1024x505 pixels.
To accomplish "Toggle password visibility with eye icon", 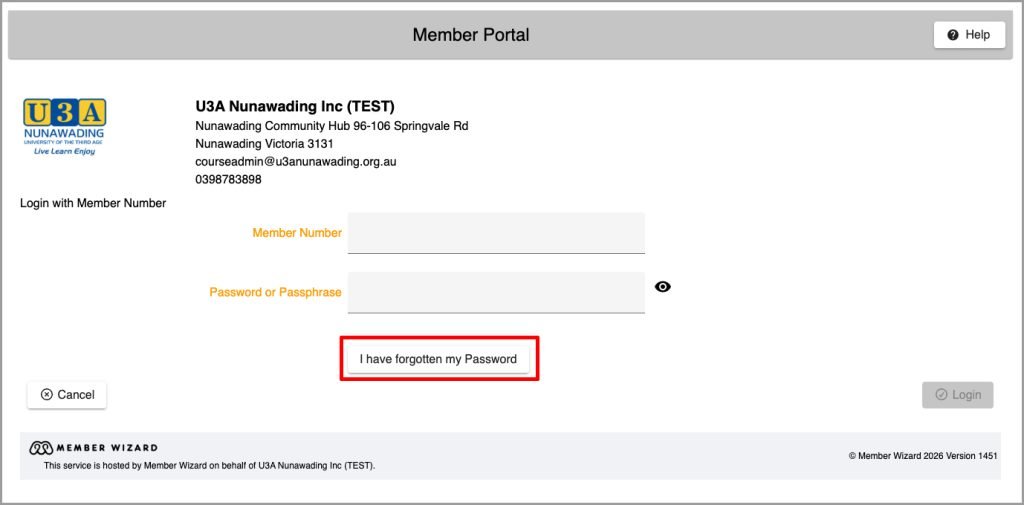I will (663, 286).
